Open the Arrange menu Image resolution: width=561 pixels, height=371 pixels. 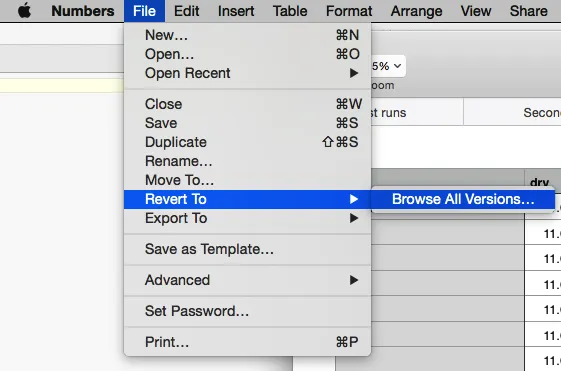pyautogui.click(x=416, y=11)
